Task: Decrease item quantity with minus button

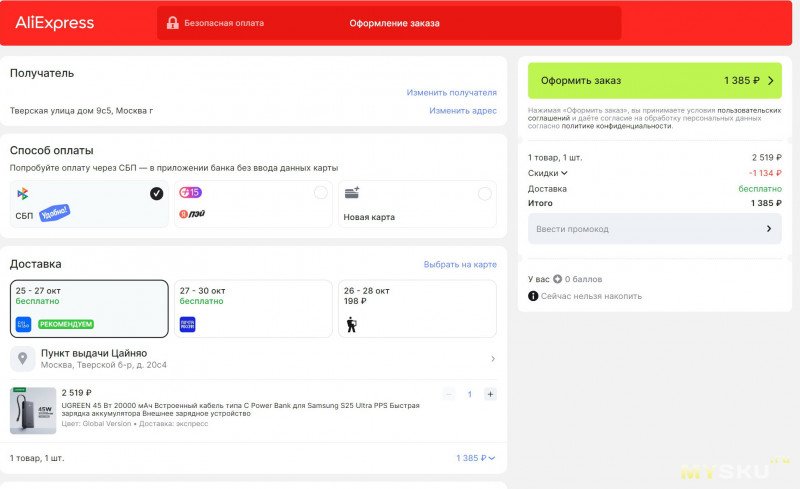Action: click(x=449, y=394)
